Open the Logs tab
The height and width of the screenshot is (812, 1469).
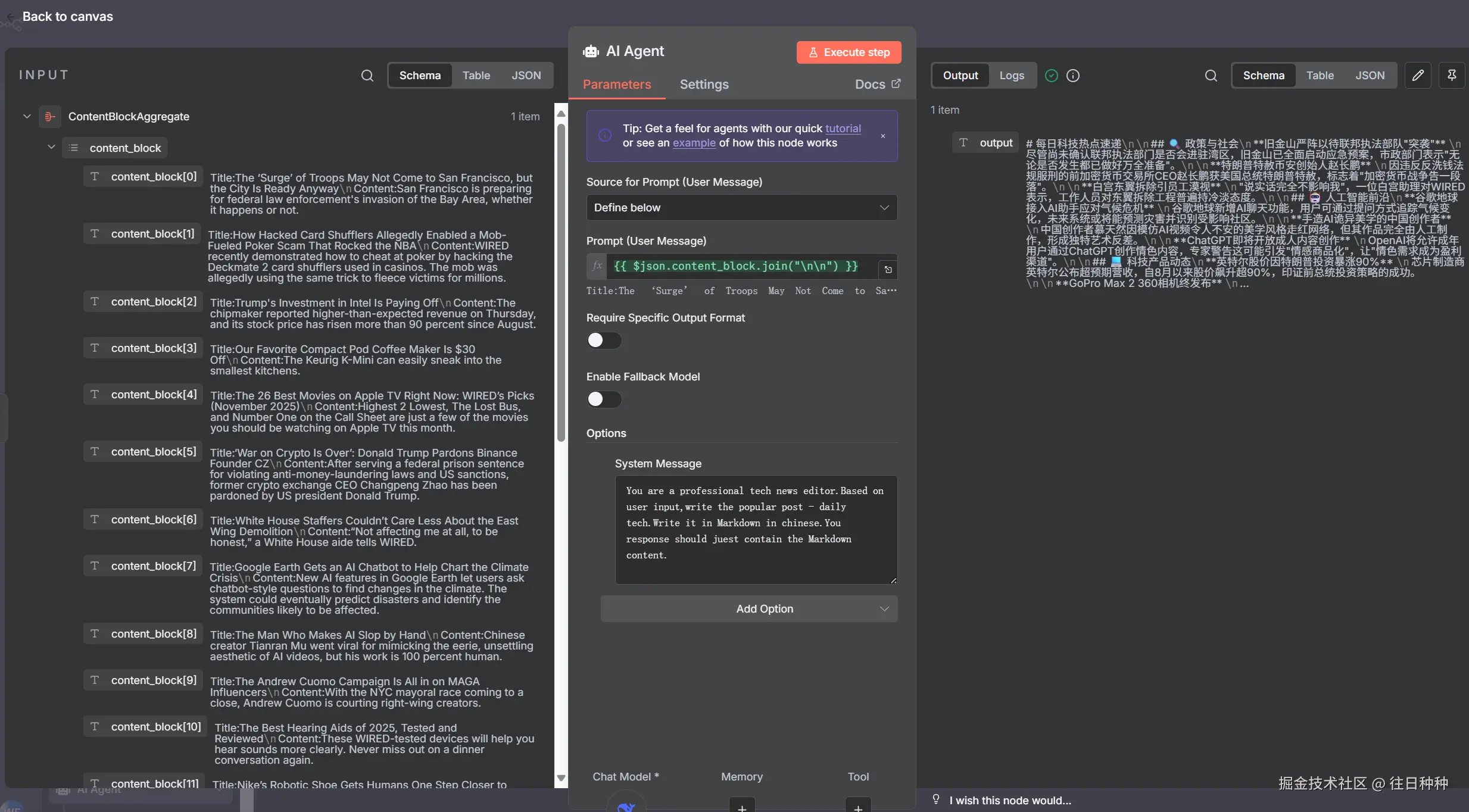point(1012,76)
